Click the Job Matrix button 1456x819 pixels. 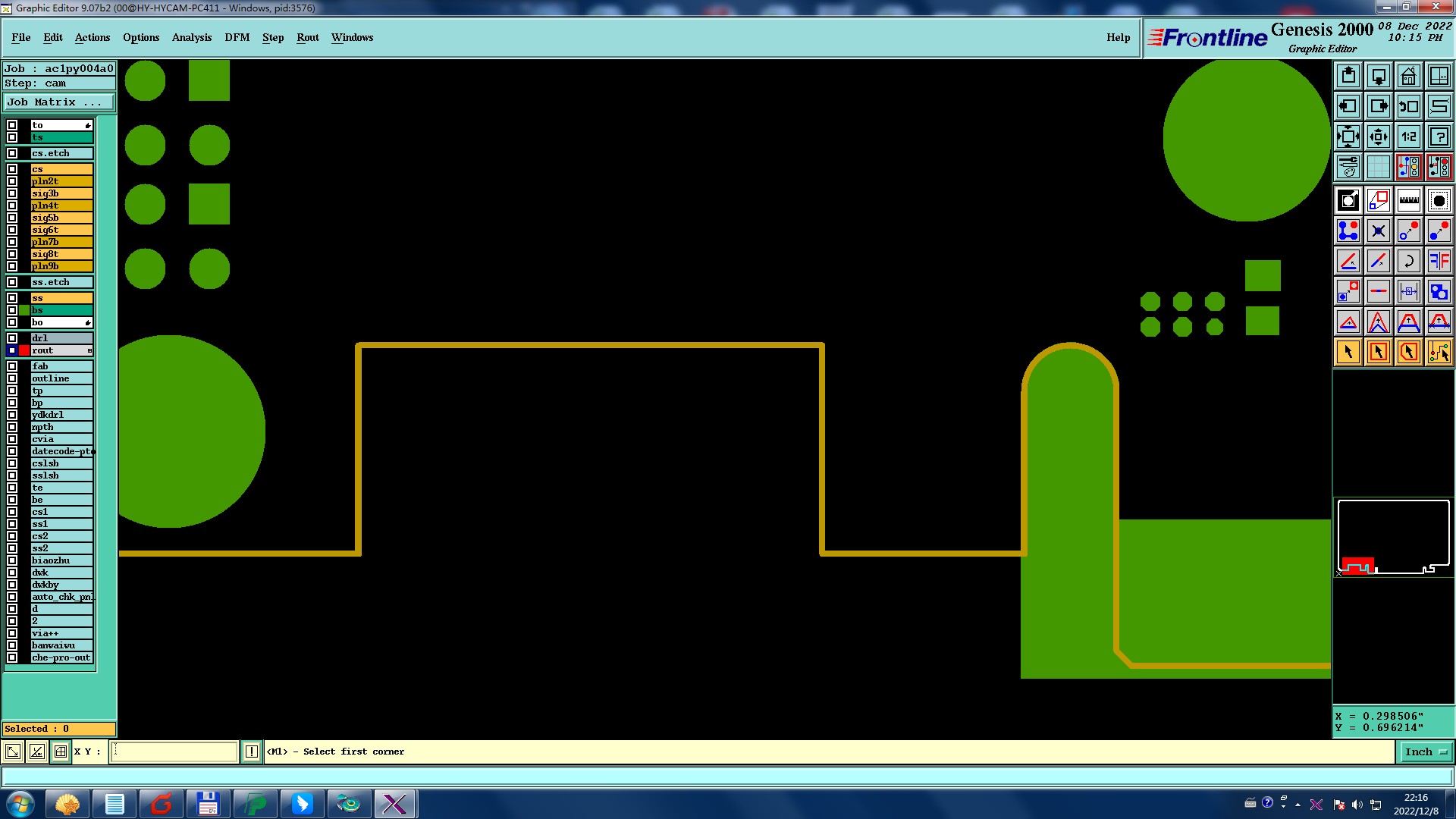pyautogui.click(x=58, y=102)
